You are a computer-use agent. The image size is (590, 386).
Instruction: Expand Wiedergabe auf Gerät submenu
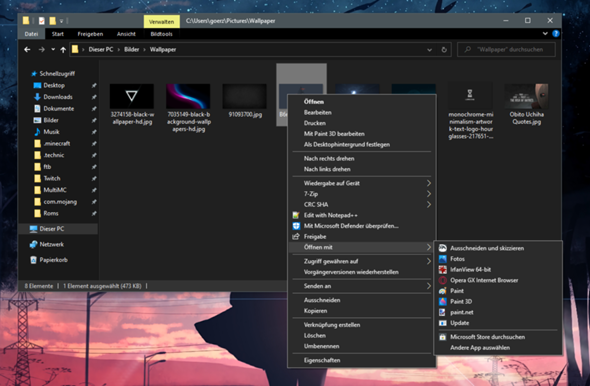point(362,183)
